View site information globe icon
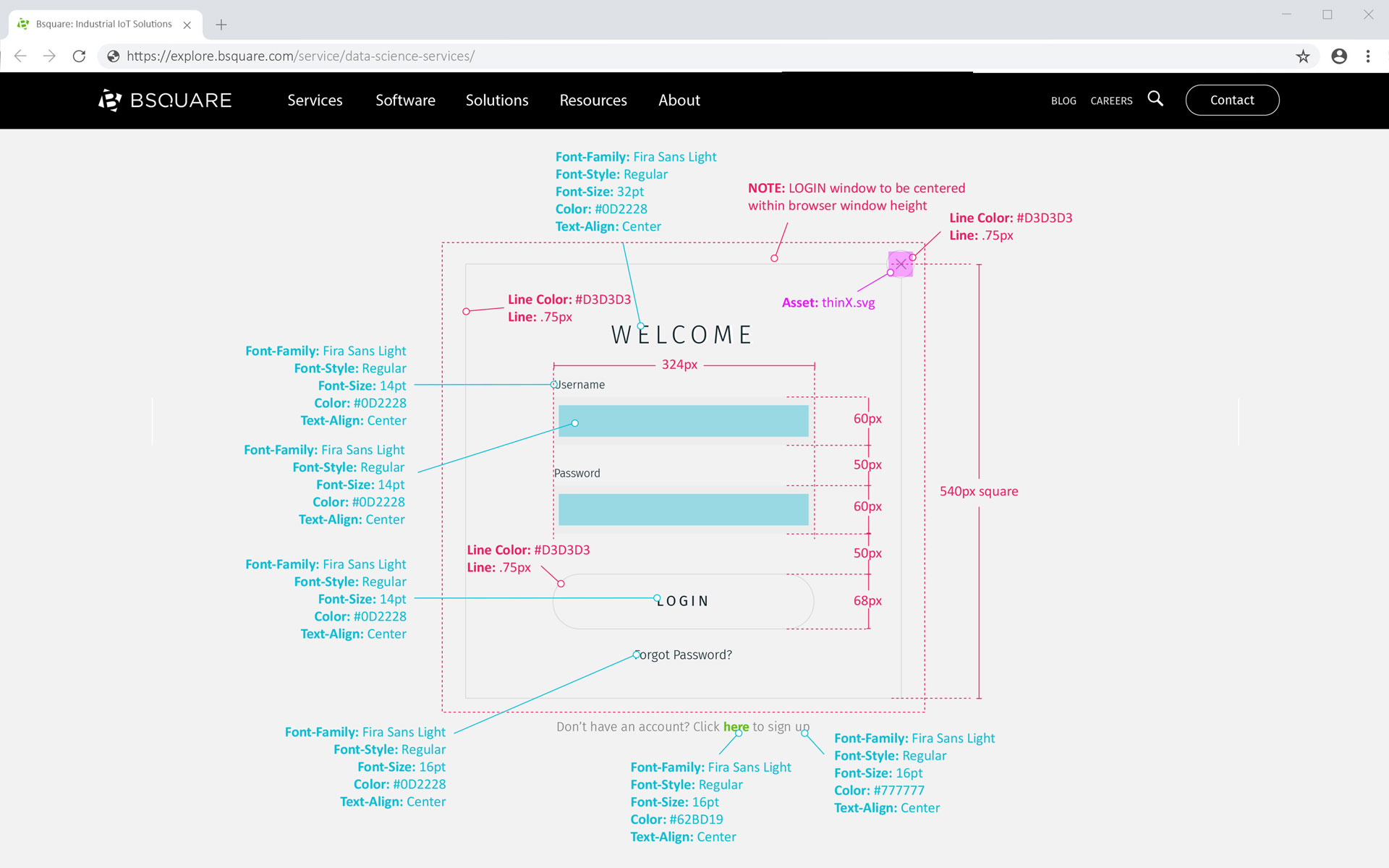The width and height of the screenshot is (1389, 868). 114,56
